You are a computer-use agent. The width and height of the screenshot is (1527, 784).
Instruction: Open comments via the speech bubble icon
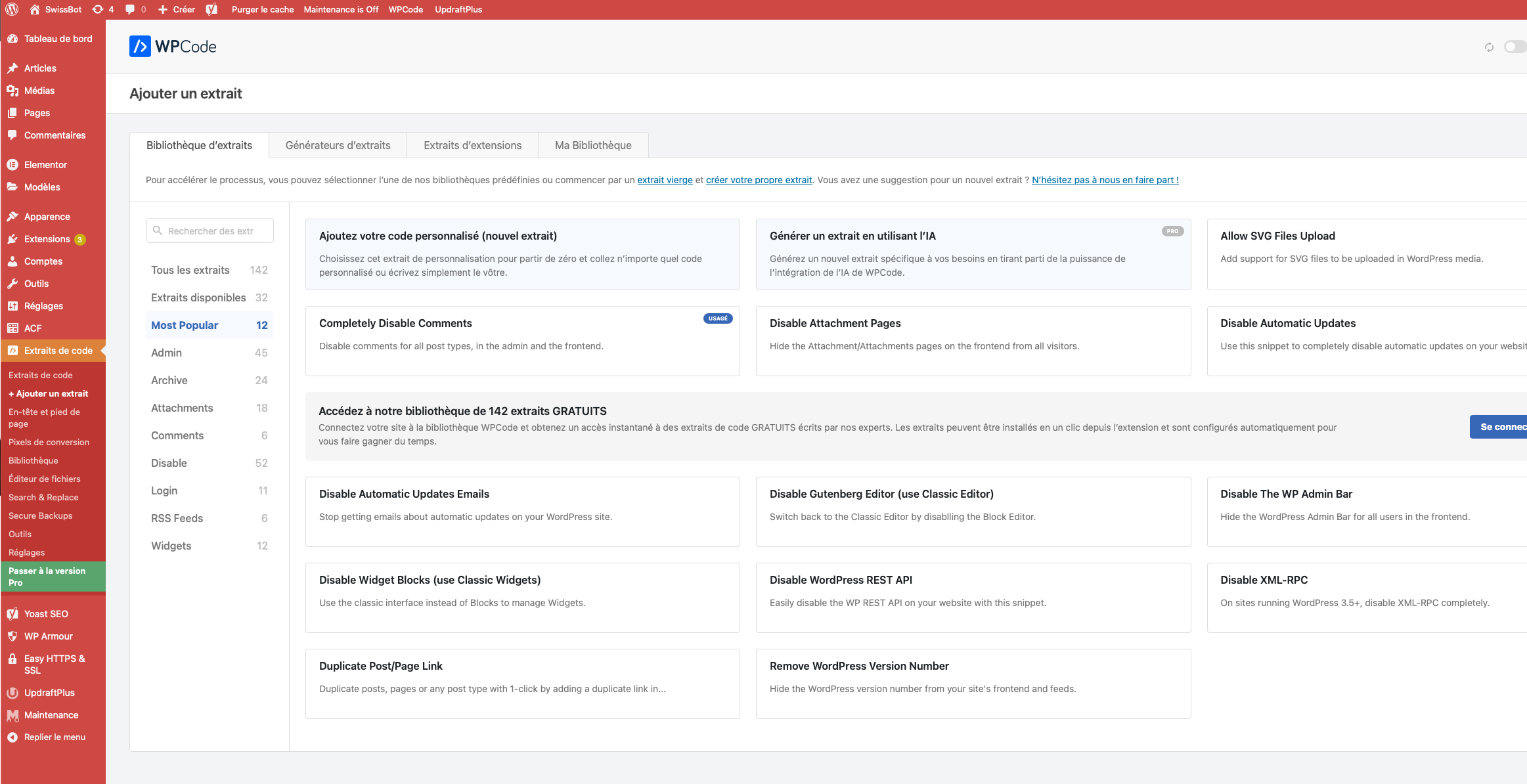[131, 9]
